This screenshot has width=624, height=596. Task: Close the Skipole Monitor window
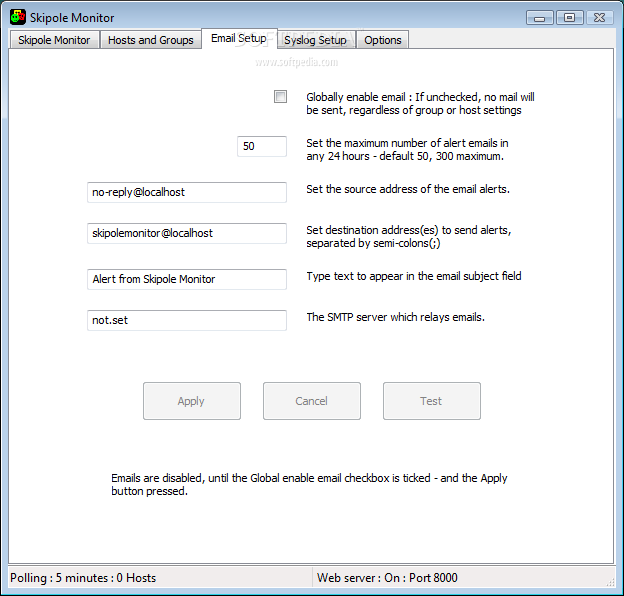click(599, 18)
